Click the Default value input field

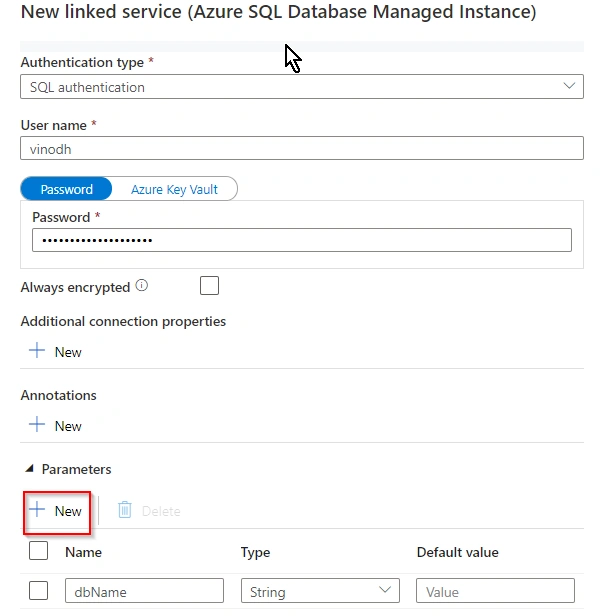pos(496,590)
